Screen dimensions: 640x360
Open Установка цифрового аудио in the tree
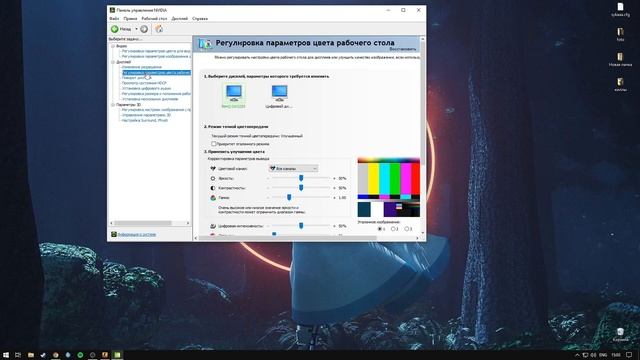[x=146, y=88]
